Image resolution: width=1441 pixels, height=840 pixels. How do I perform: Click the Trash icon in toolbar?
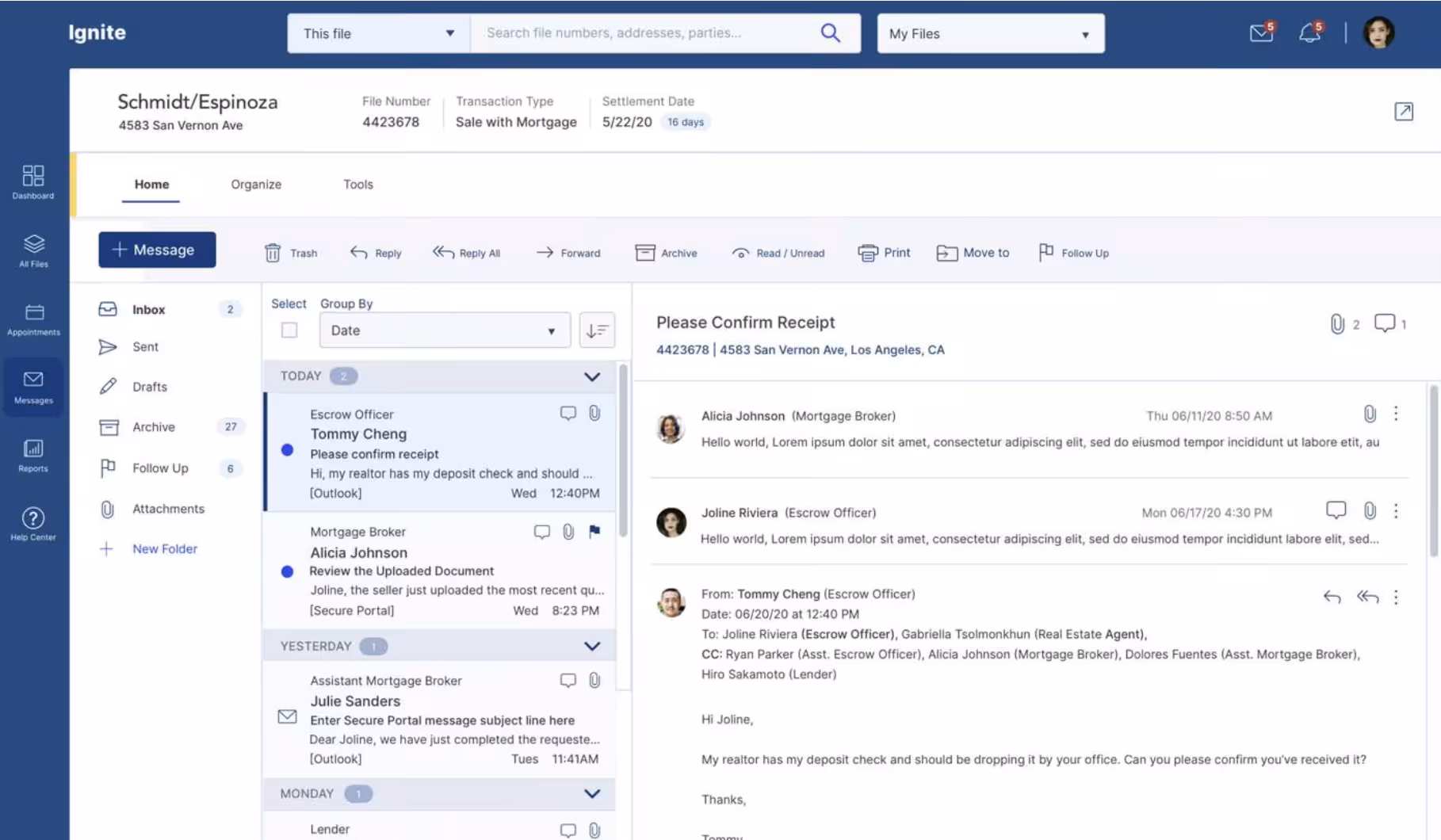tap(273, 253)
